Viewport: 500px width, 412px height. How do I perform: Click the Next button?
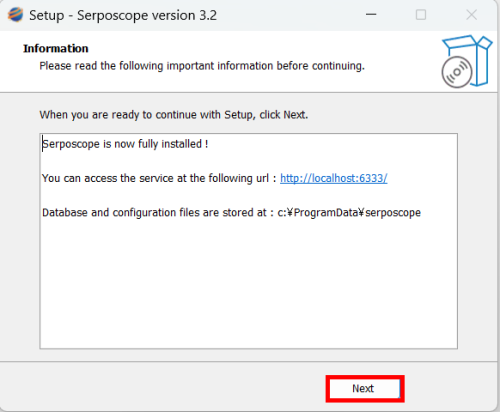365,389
